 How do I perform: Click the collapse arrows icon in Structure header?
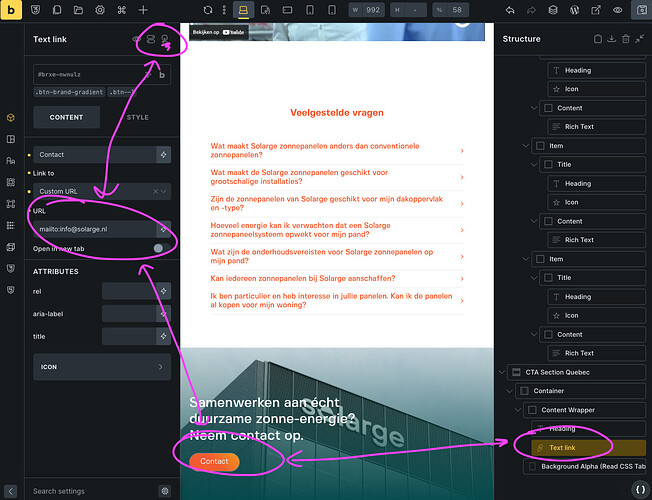click(640, 39)
